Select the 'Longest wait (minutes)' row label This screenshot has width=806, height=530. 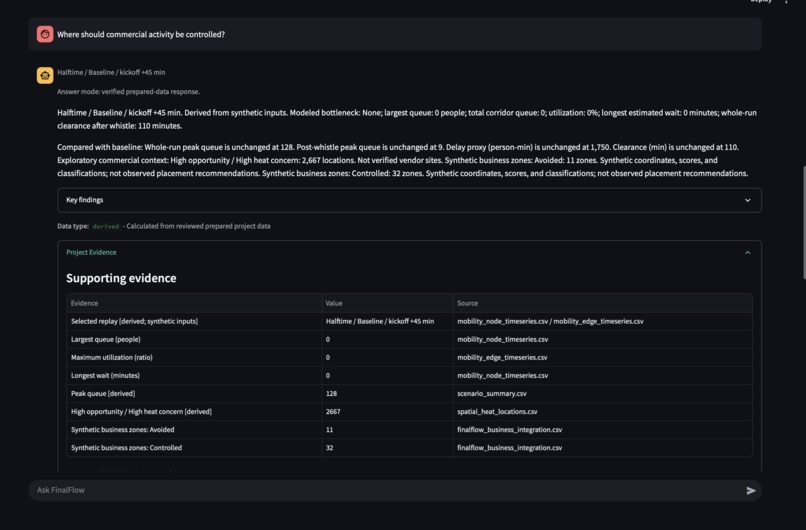pos(105,375)
